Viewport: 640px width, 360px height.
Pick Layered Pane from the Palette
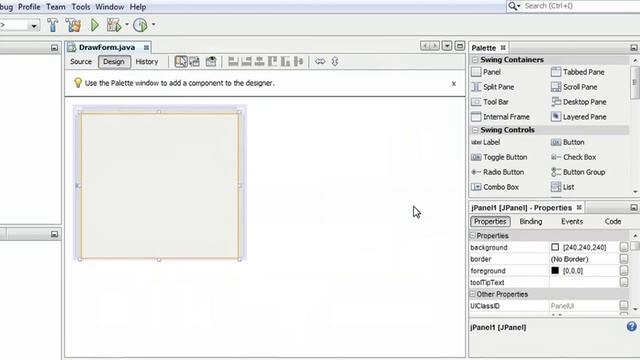[579, 117]
